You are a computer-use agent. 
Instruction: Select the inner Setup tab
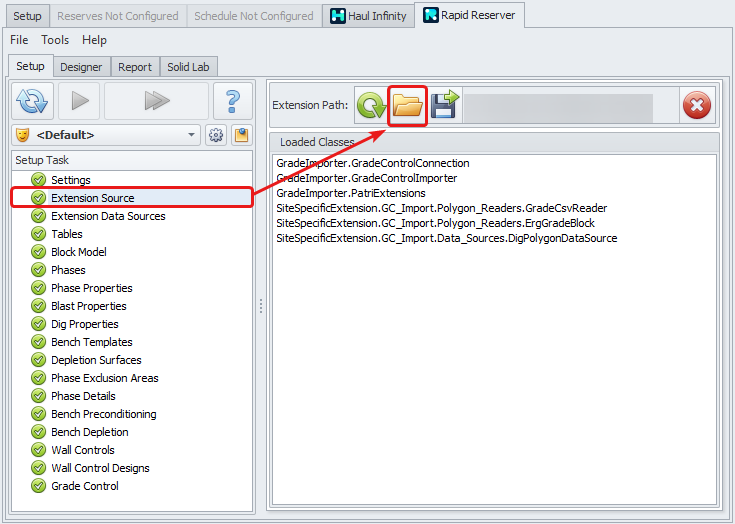pos(30,66)
